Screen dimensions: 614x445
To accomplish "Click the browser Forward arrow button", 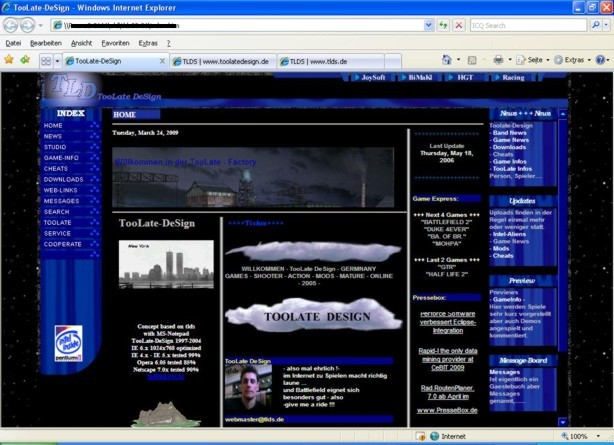I will [x=27, y=25].
